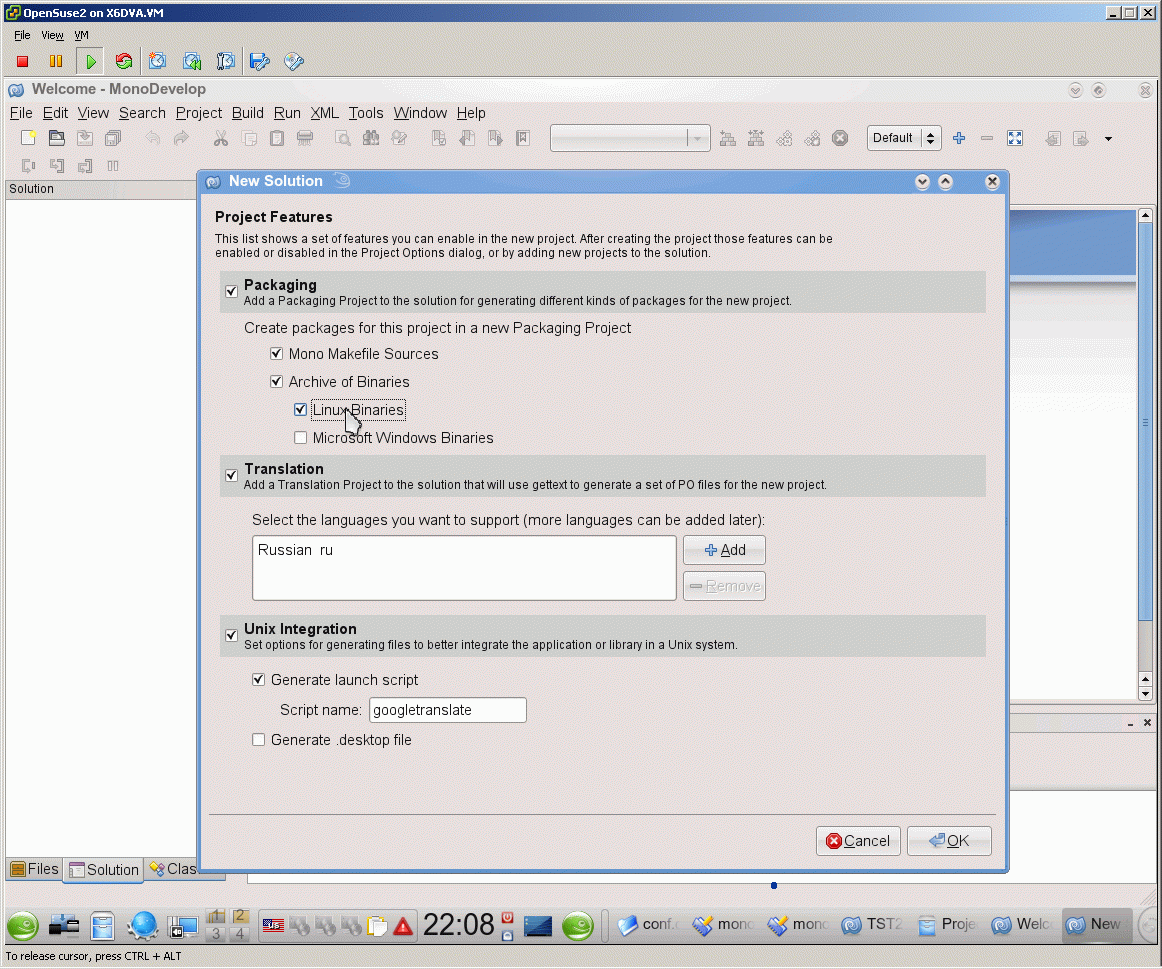The height and width of the screenshot is (969, 1162).
Task: Toggle the Packaging feature checkbox
Action: [x=231, y=291]
